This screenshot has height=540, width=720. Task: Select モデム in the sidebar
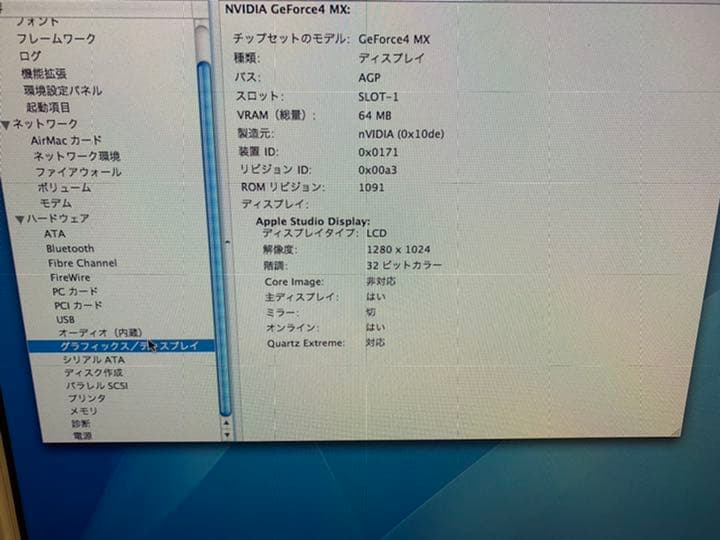(56, 203)
